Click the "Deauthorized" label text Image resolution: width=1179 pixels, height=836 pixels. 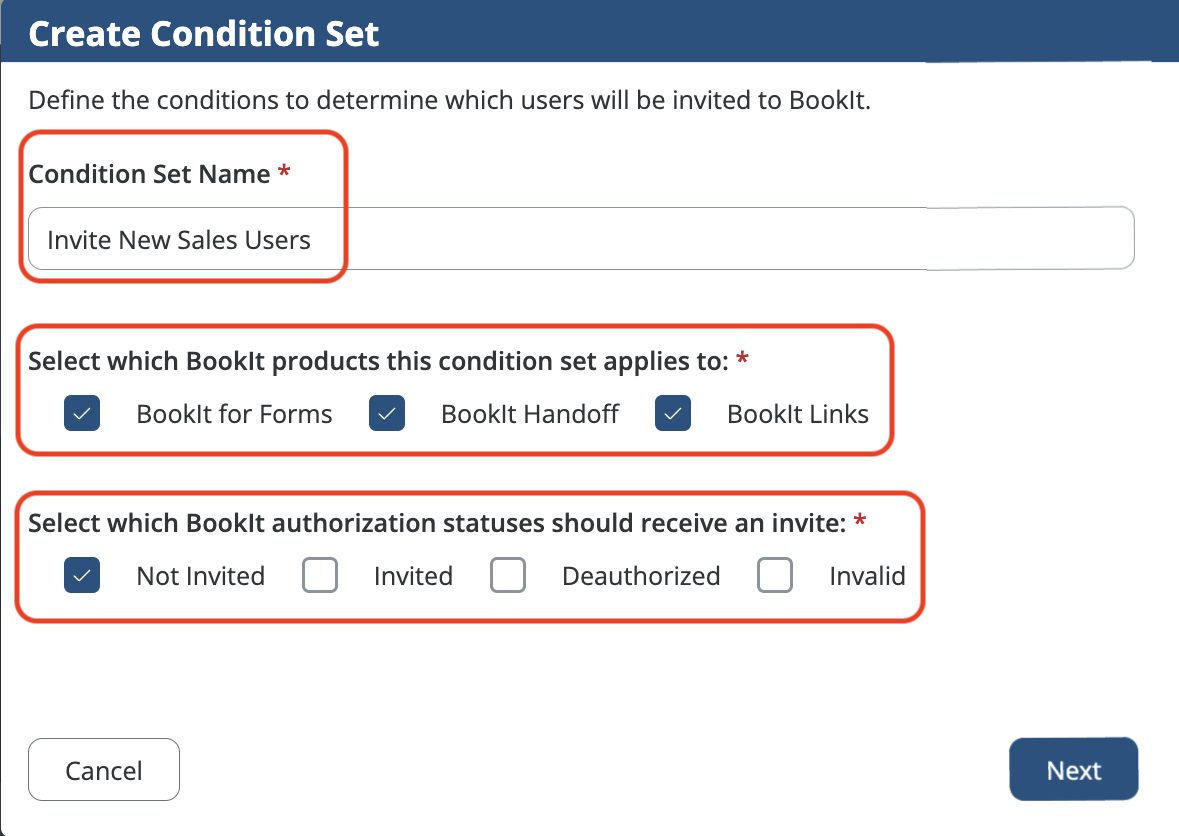coord(641,576)
